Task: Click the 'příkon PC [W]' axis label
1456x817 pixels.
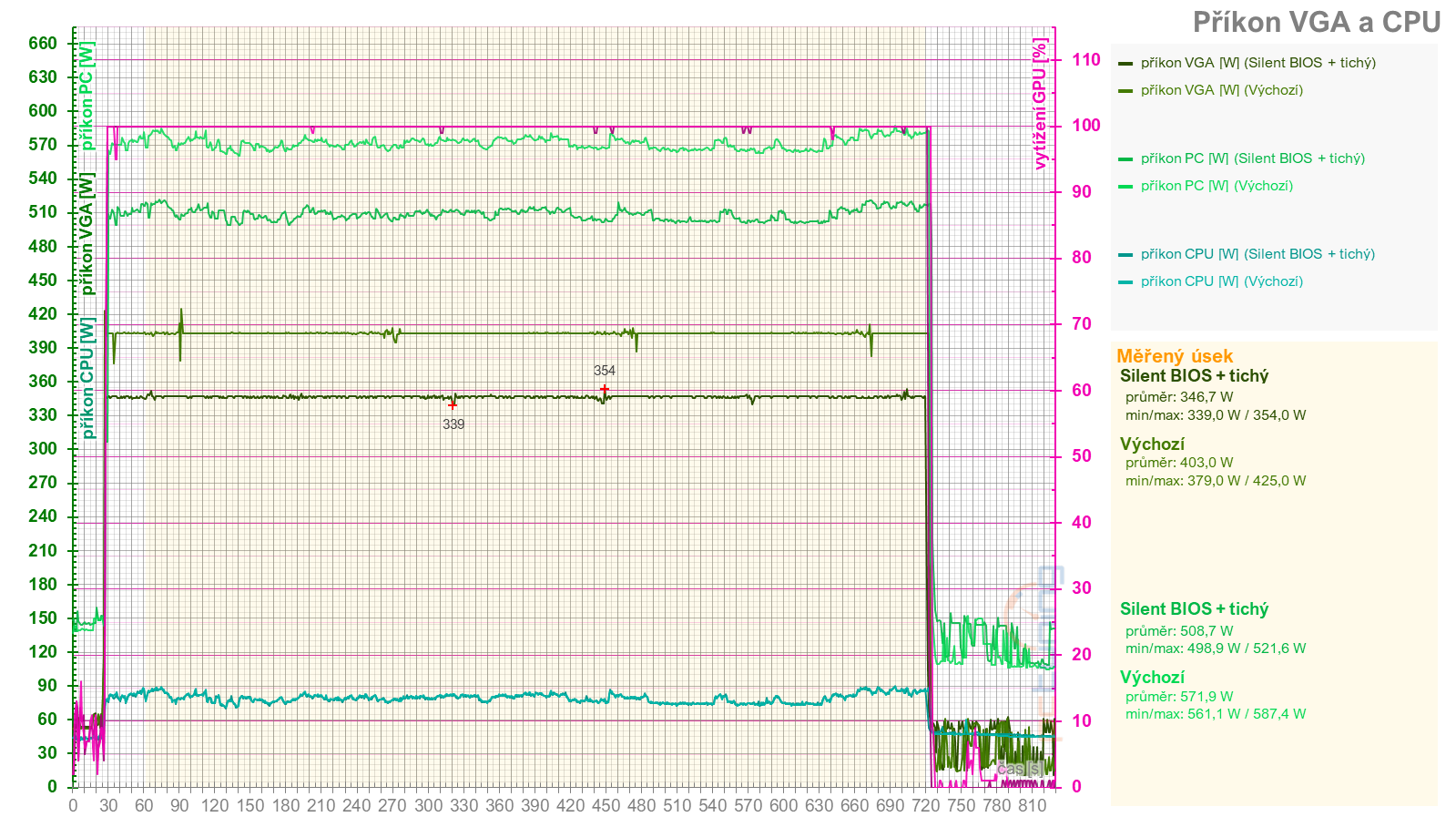Action: pyautogui.click(x=87, y=96)
